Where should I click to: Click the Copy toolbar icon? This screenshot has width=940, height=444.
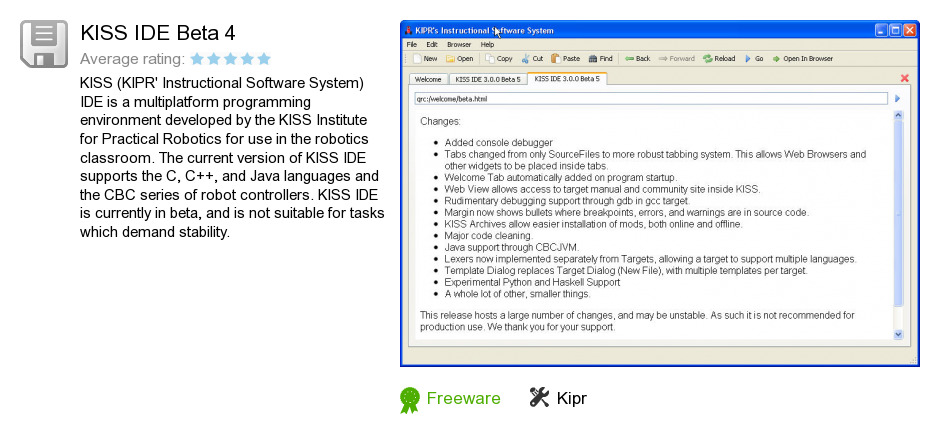tap(490, 59)
